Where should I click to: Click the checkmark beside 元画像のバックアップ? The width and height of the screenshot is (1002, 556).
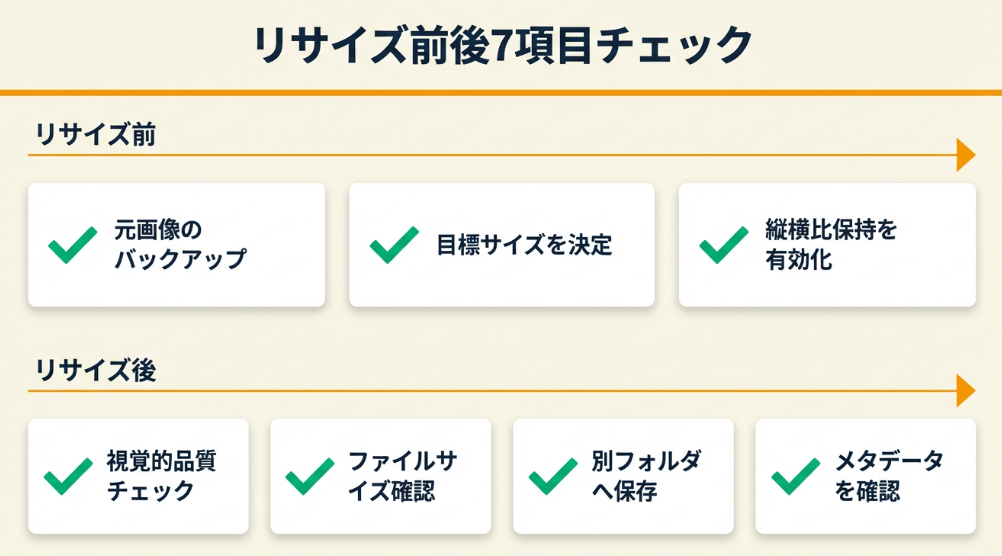click(x=73, y=245)
